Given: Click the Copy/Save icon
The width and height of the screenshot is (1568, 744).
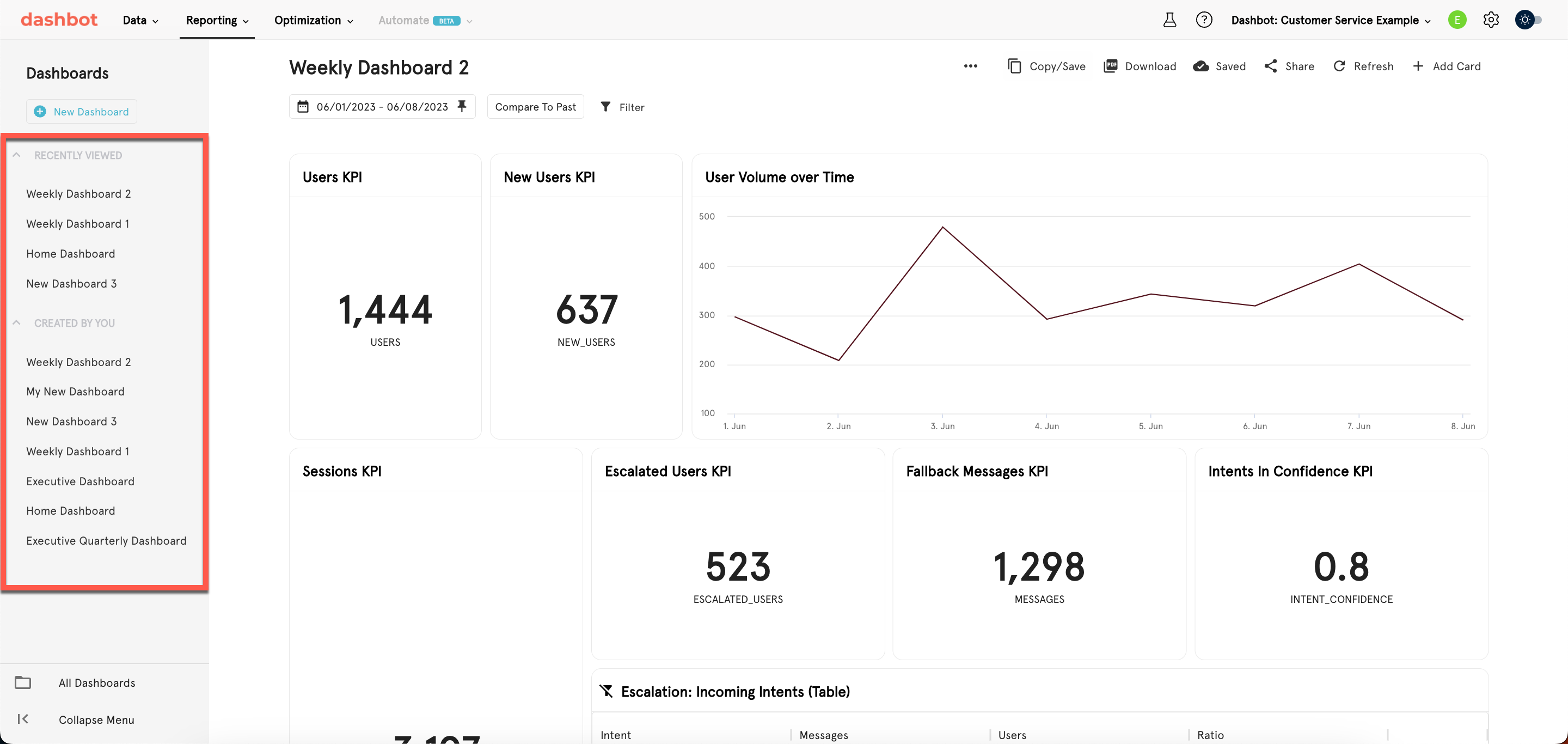Looking at the screenshot, I should click(1014, 66).
